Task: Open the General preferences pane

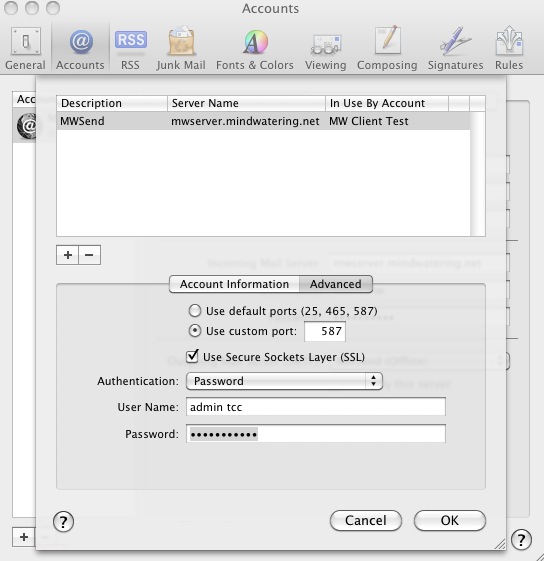Action: 25,48
